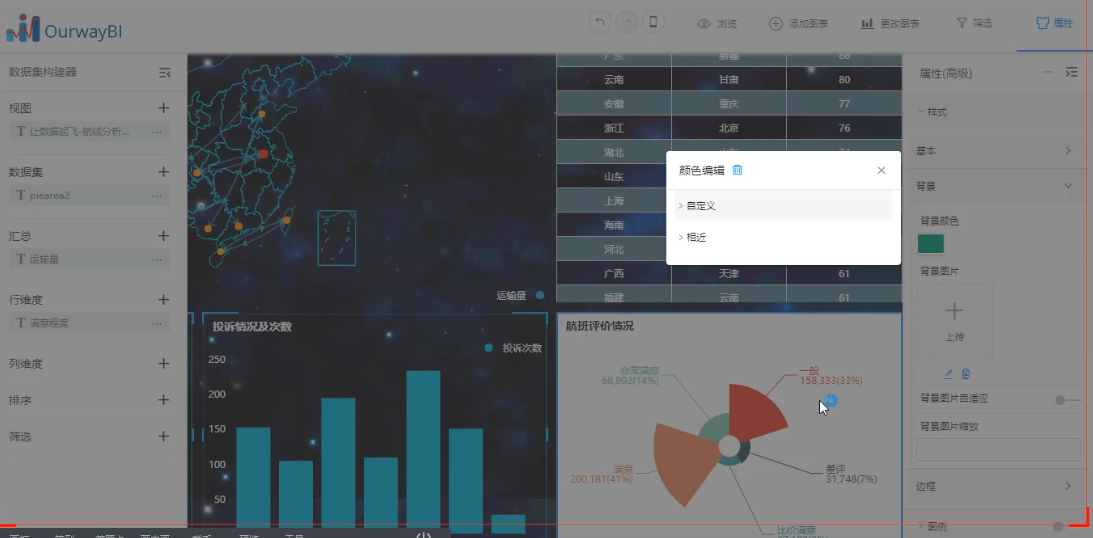1093x538 pixels.
Task: Click the 投诉情况及次数 chart title
Action: click(252, 327)
